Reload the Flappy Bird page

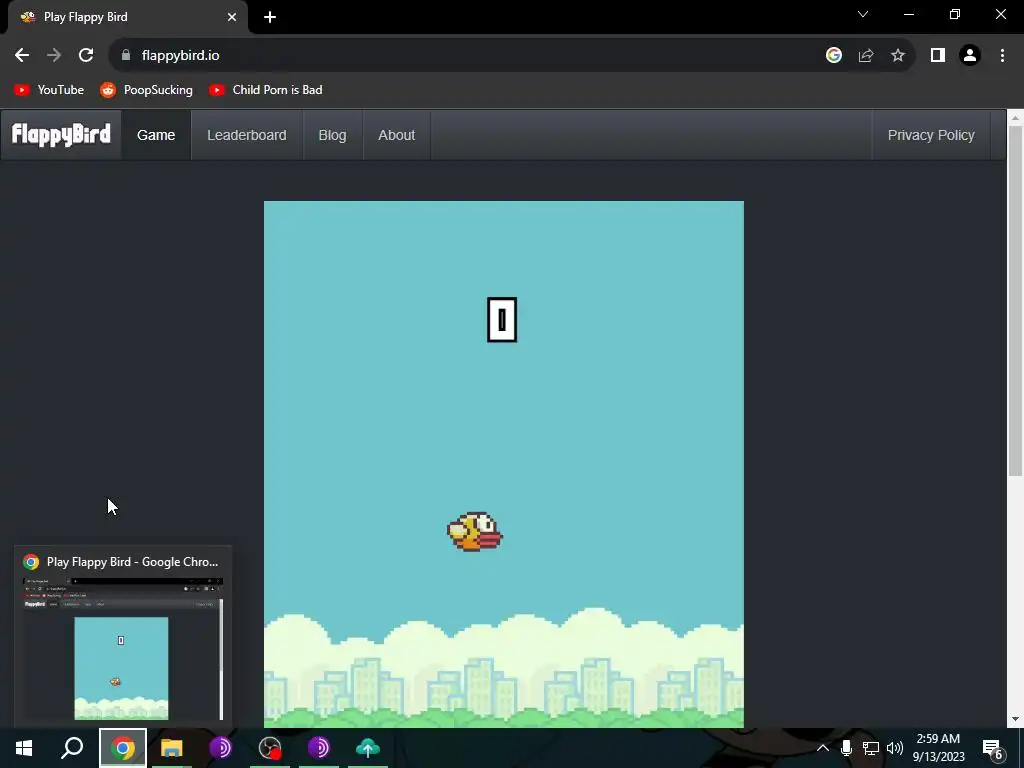(86, 56)
